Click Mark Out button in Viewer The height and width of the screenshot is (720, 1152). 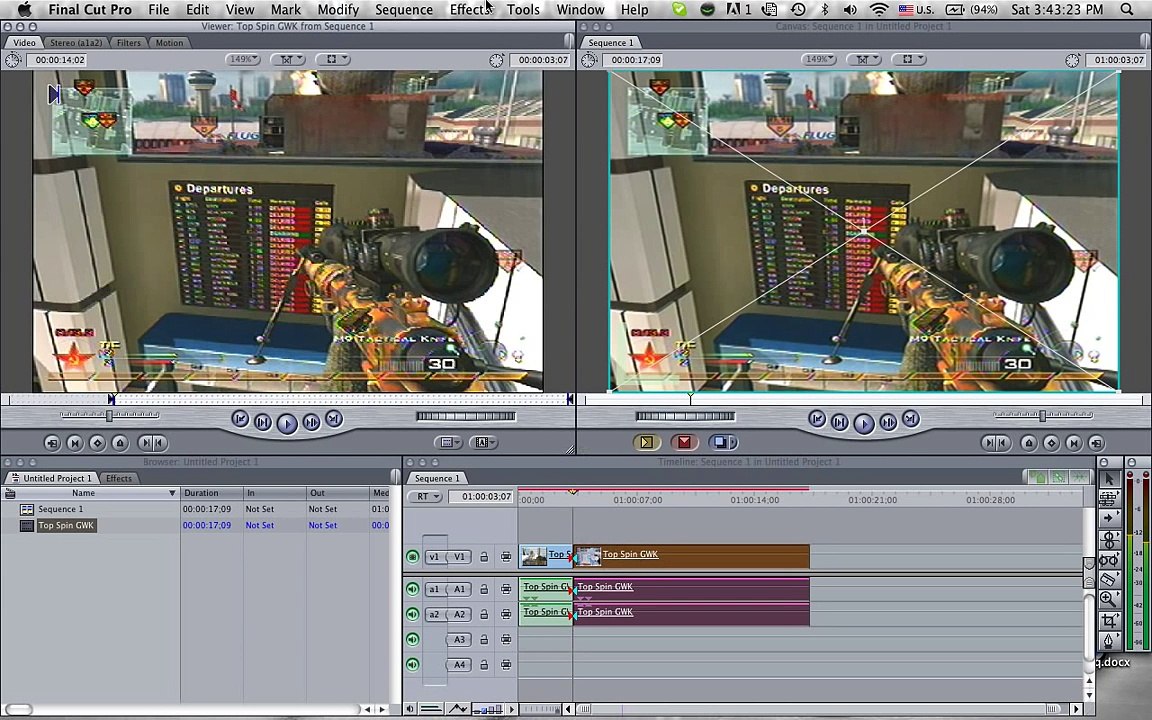(x=159, y=443)
